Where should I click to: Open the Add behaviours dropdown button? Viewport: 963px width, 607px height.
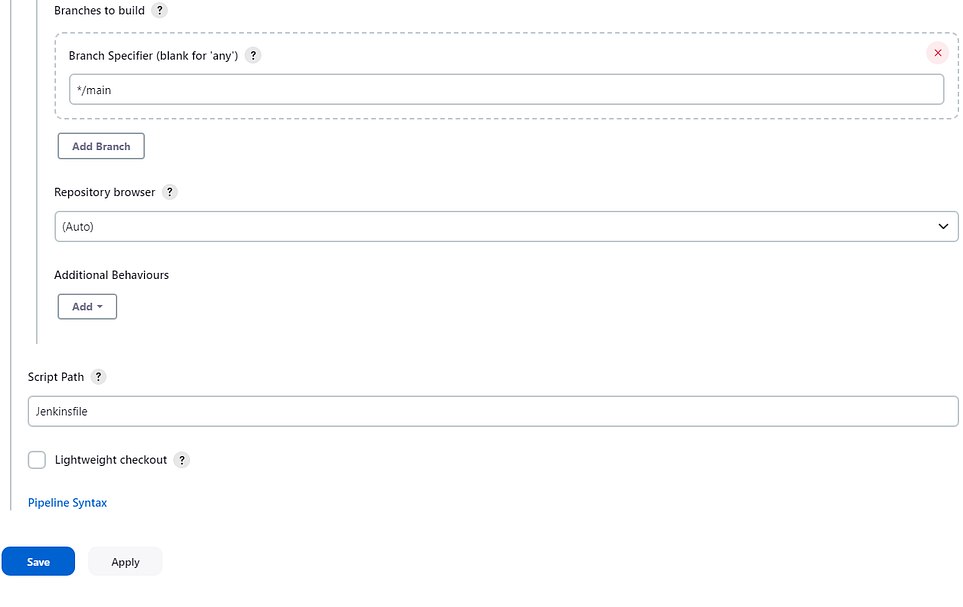[87, 307]
